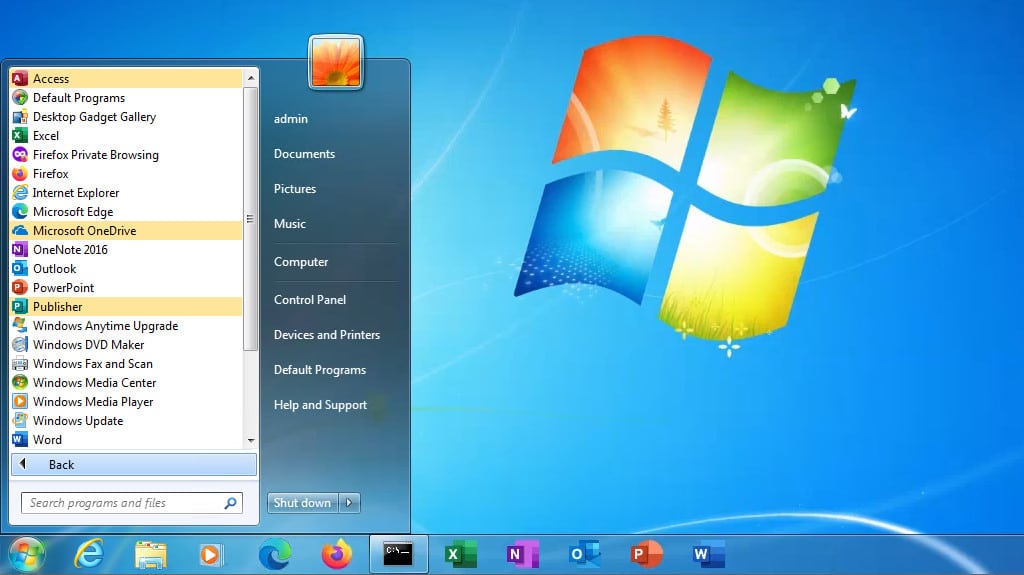Launch Excel from the Start menu list
The height and width of the screenshot is (575, 1024).
(127, 135)
